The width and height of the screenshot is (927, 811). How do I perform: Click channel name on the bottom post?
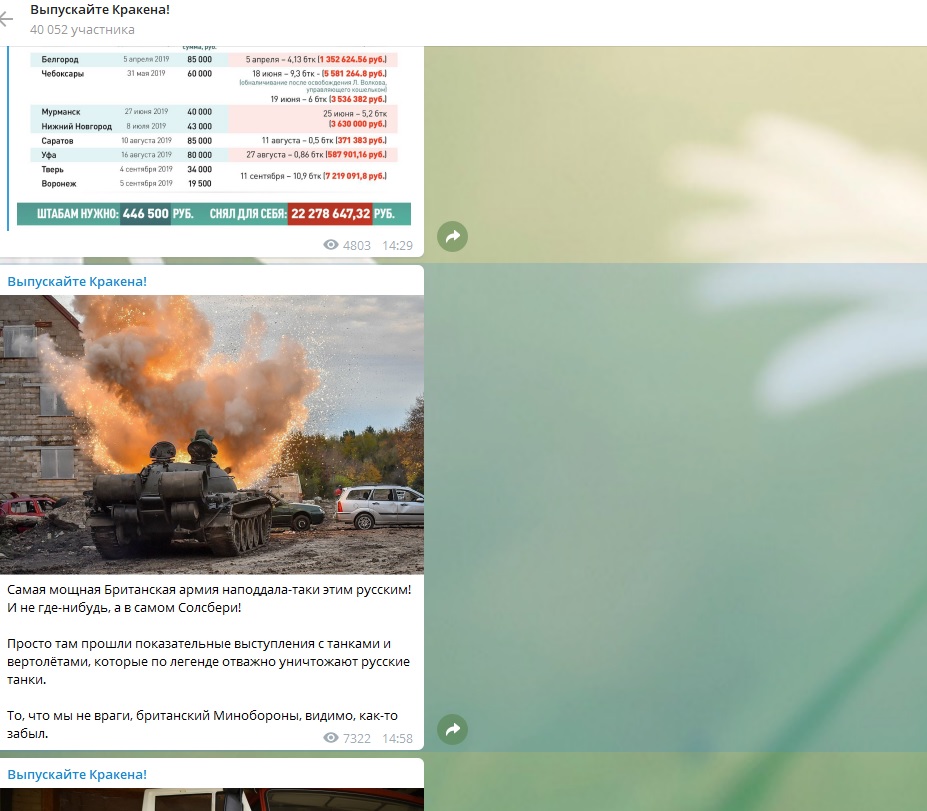77,774
